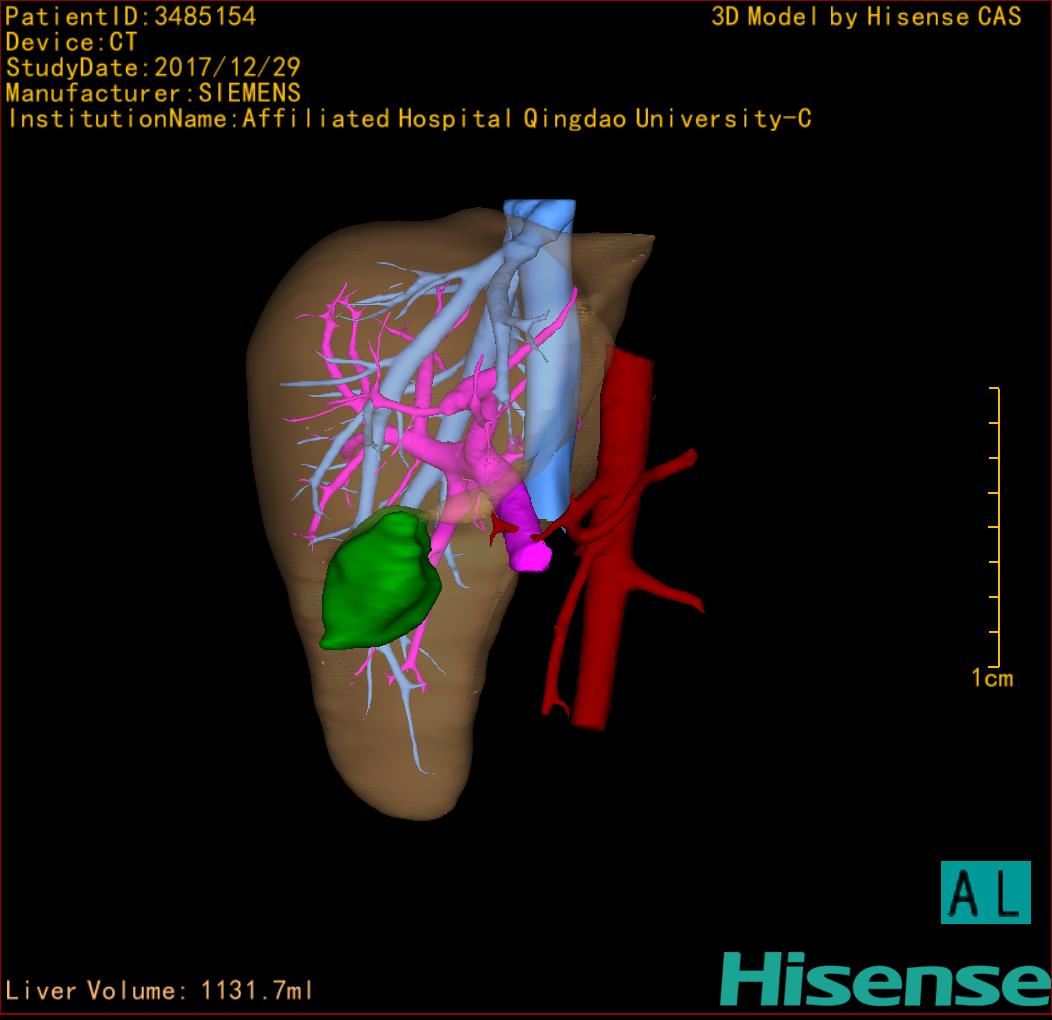Click the StudyDate:2017/12/29 text
1052x1020 pixels.
(x=153, y=68)
